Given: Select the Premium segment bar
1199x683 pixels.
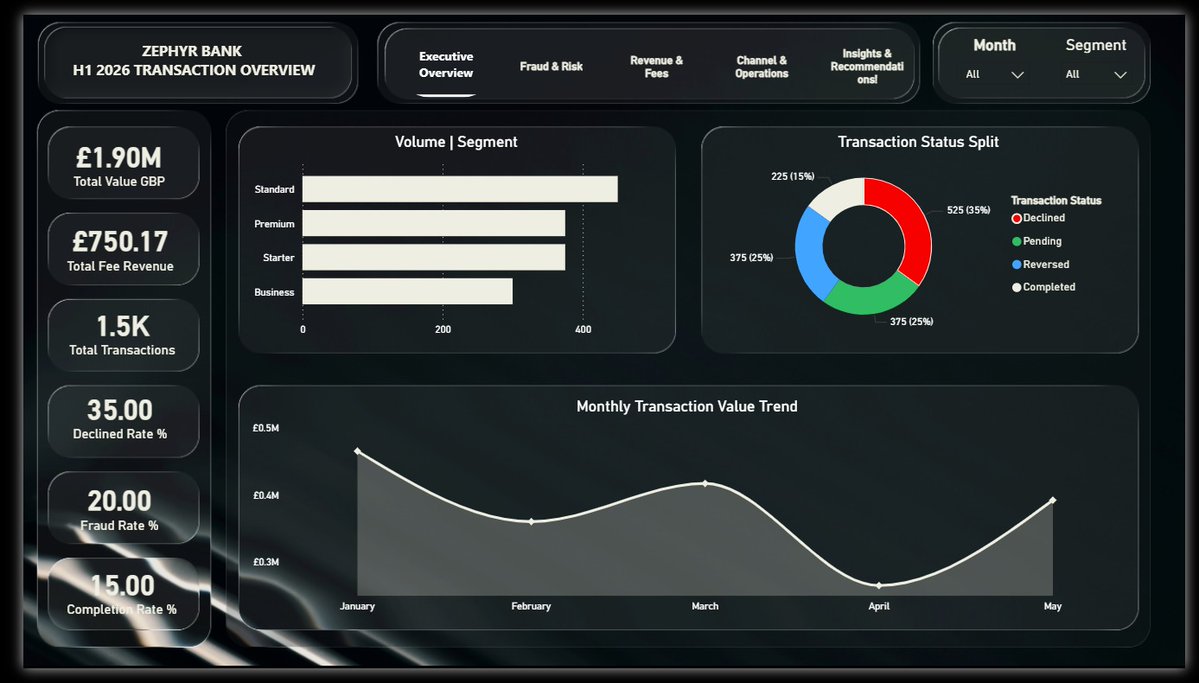Looking at the screenshot, I should 434,223.
